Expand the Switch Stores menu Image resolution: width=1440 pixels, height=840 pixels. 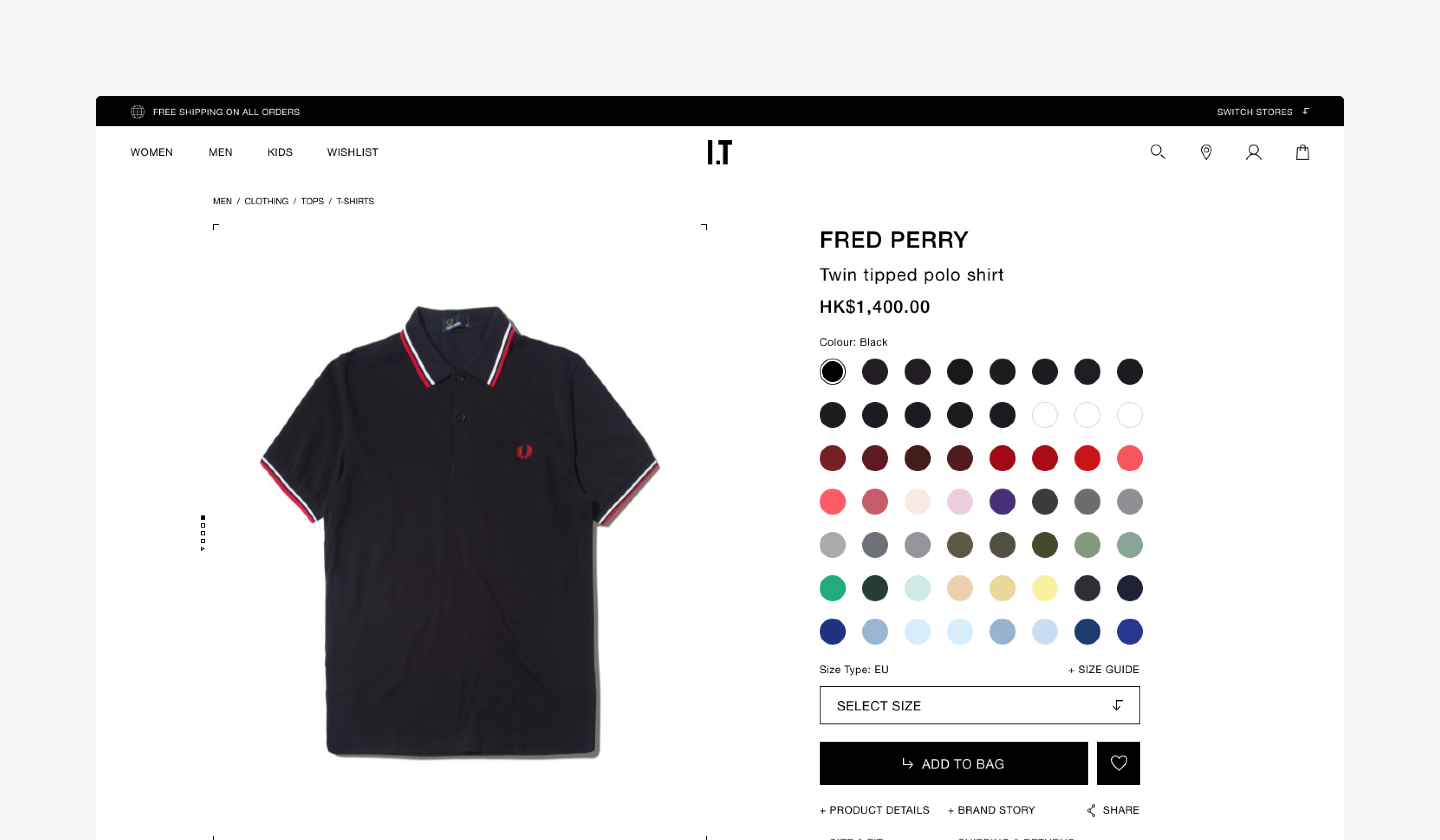tap(1263, 111)
